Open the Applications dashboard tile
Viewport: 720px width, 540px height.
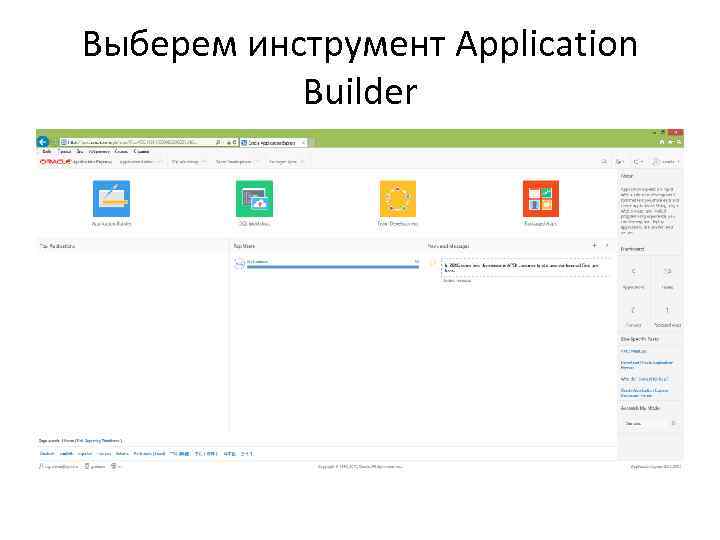coord(634,277)
